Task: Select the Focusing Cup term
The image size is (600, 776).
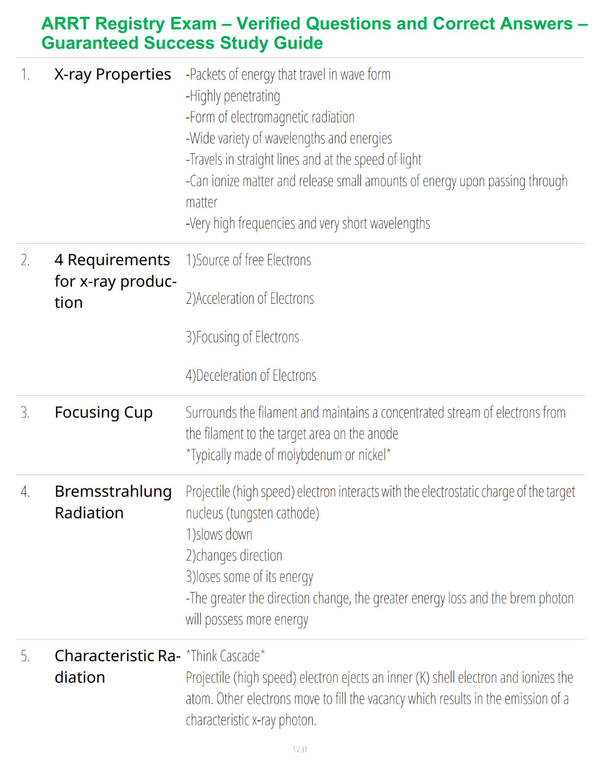Action: 103,412
